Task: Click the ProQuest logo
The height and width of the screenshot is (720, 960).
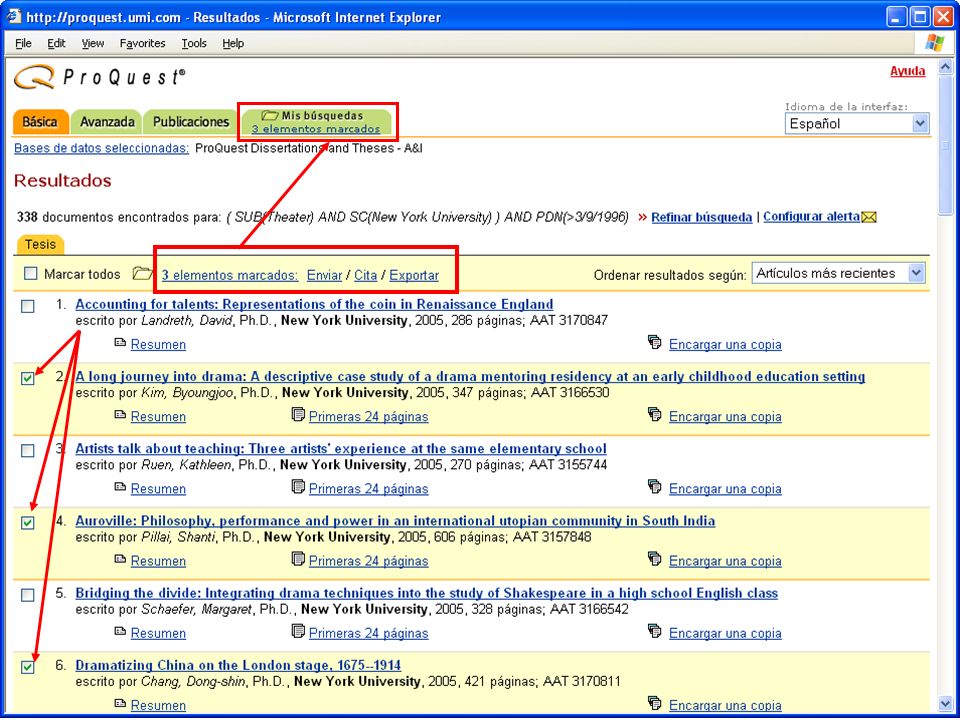Action: tap(99, 78)
